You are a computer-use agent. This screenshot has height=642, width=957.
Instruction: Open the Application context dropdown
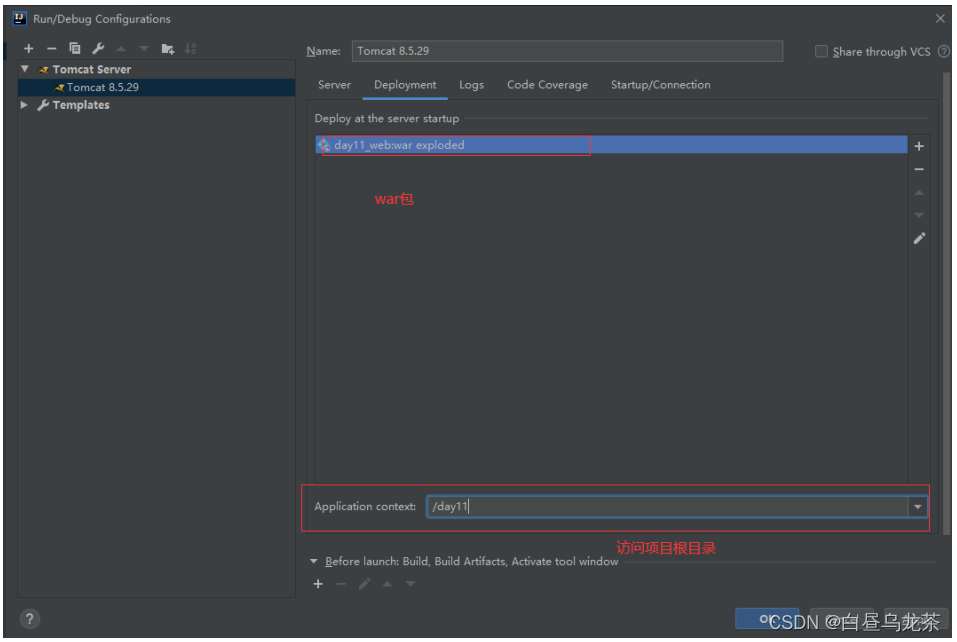916,506
